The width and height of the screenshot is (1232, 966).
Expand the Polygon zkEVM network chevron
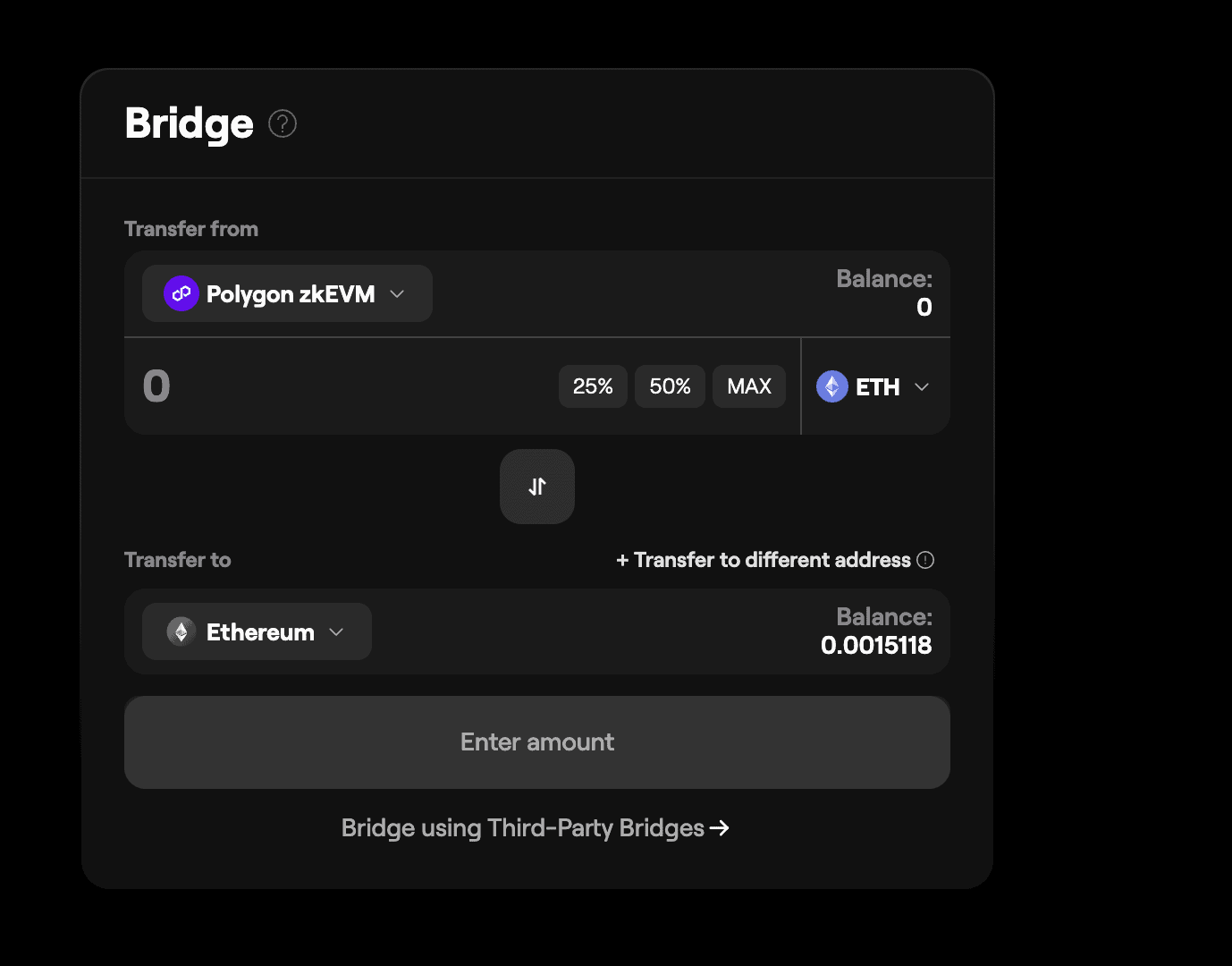pyautogui.click(x=398, y=293)
